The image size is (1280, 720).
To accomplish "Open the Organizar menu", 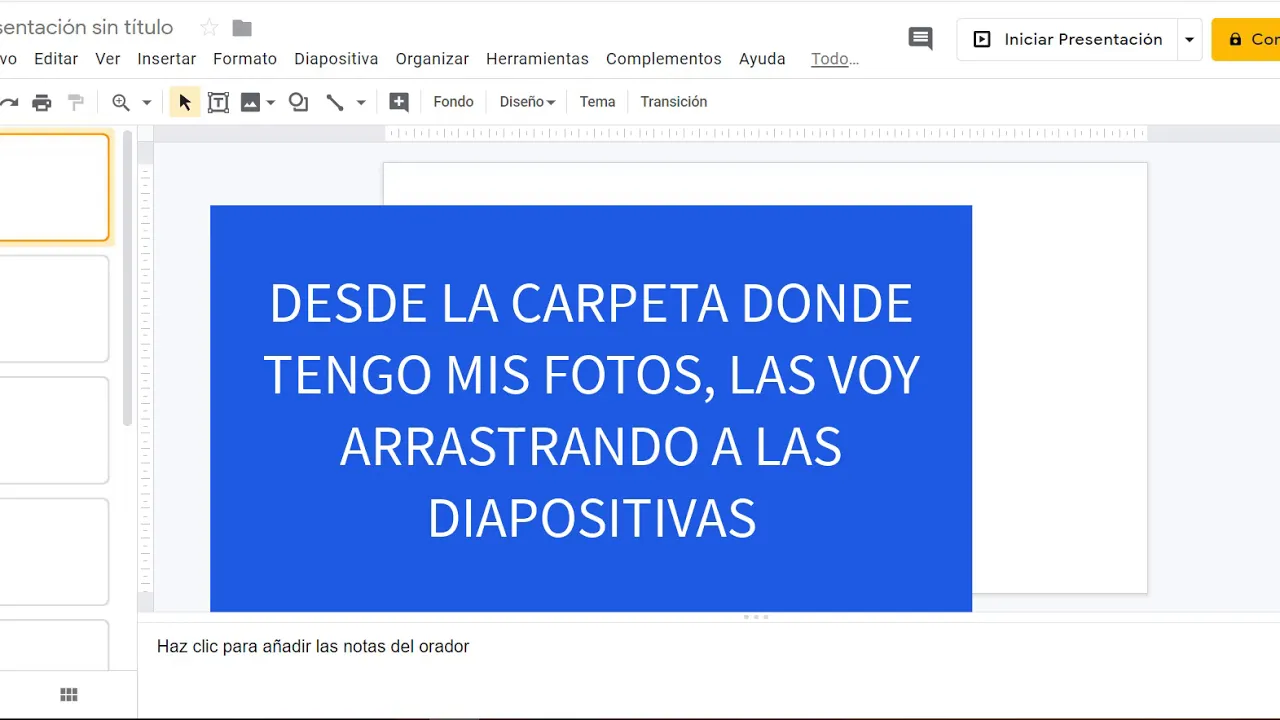I will coord(432,59).
